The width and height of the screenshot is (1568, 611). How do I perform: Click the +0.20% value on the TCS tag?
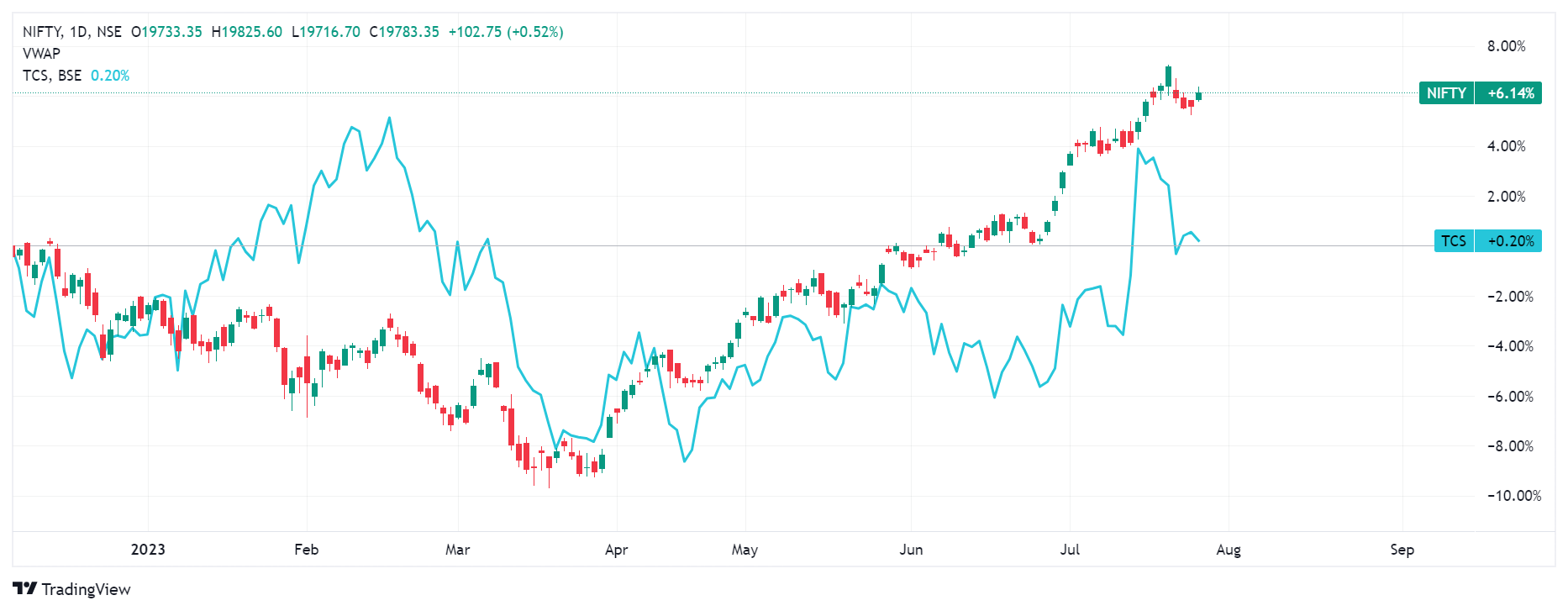(1510, 241)
